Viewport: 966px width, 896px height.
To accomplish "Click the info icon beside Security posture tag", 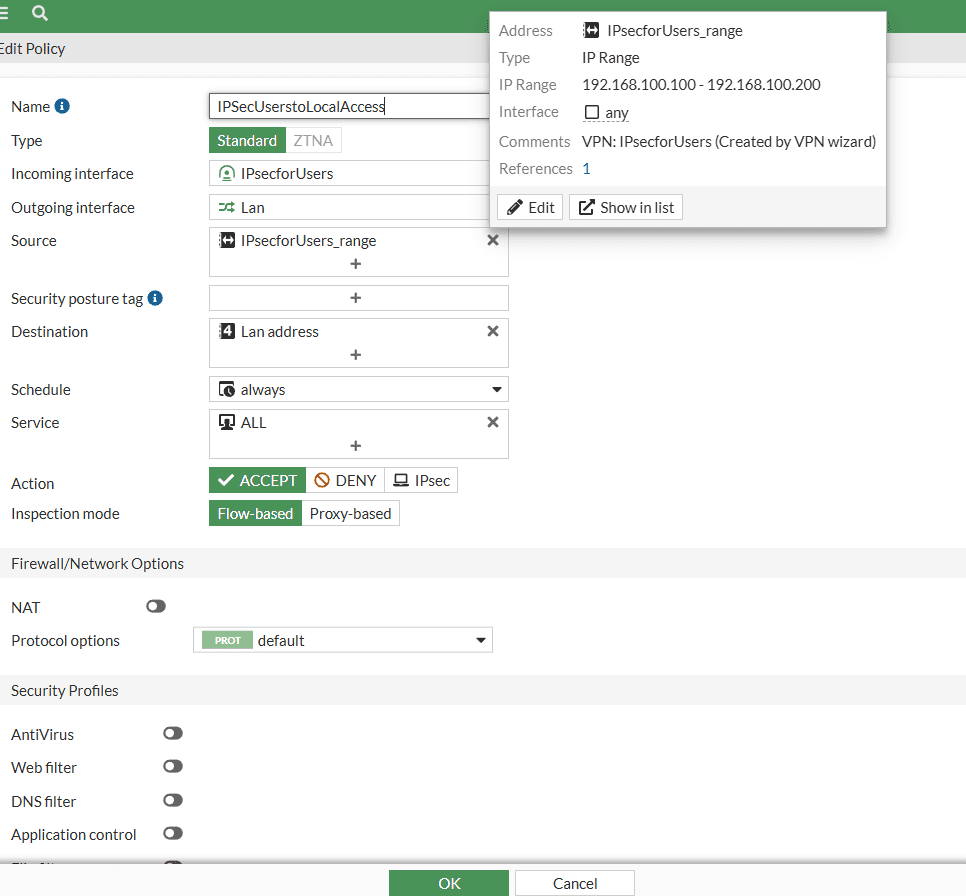I will 155,298.
